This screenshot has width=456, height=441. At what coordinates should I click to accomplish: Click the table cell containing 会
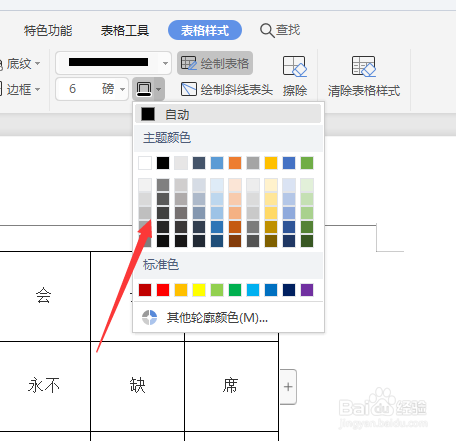tap(45, 296)
